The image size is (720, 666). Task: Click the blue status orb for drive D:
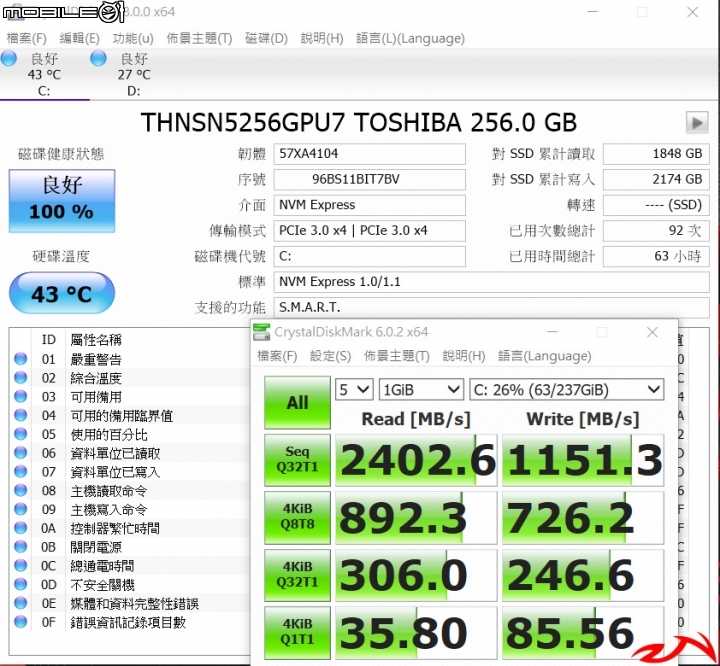[98, 58]
